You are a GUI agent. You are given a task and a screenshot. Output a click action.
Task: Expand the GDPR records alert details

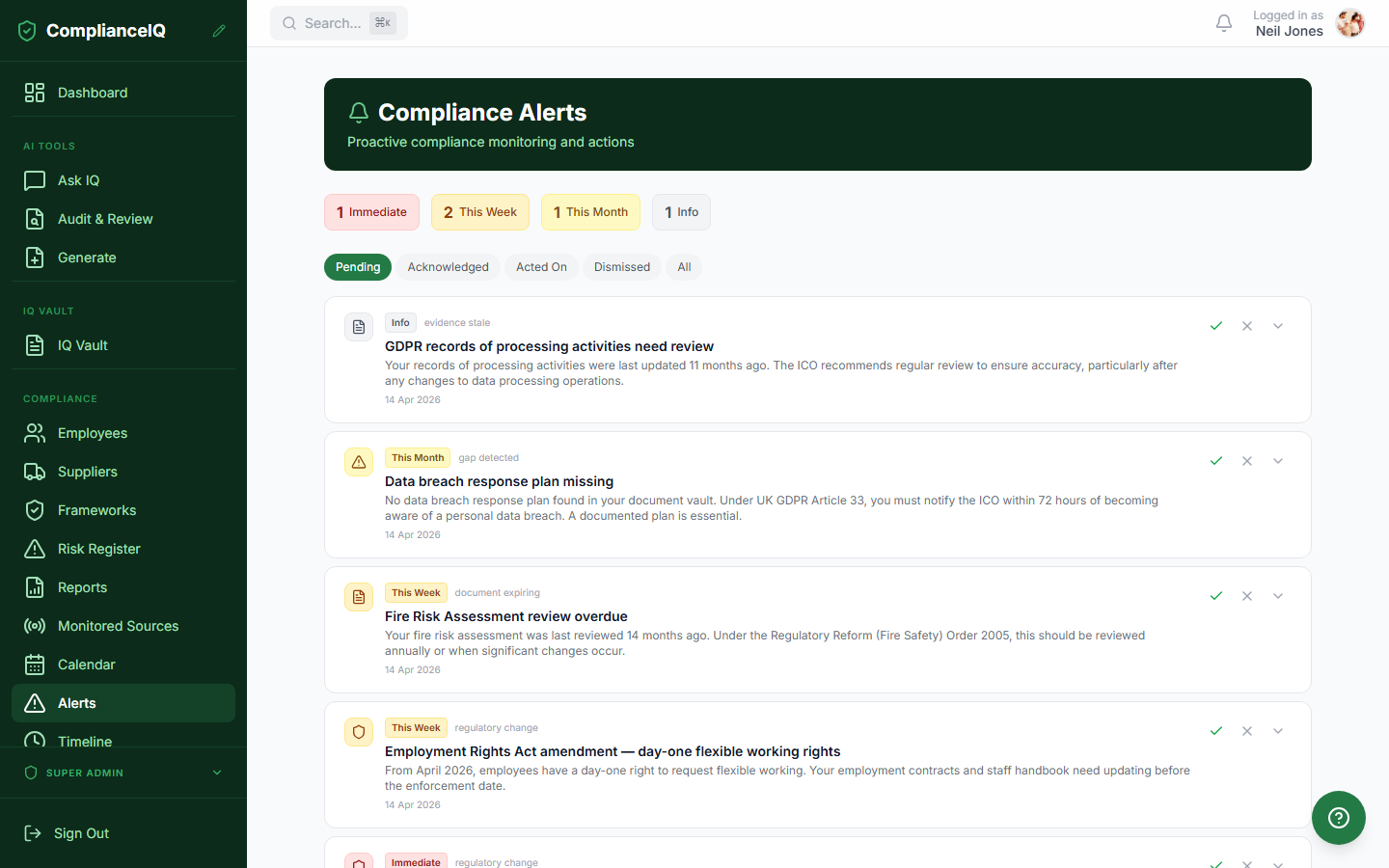1278,326
